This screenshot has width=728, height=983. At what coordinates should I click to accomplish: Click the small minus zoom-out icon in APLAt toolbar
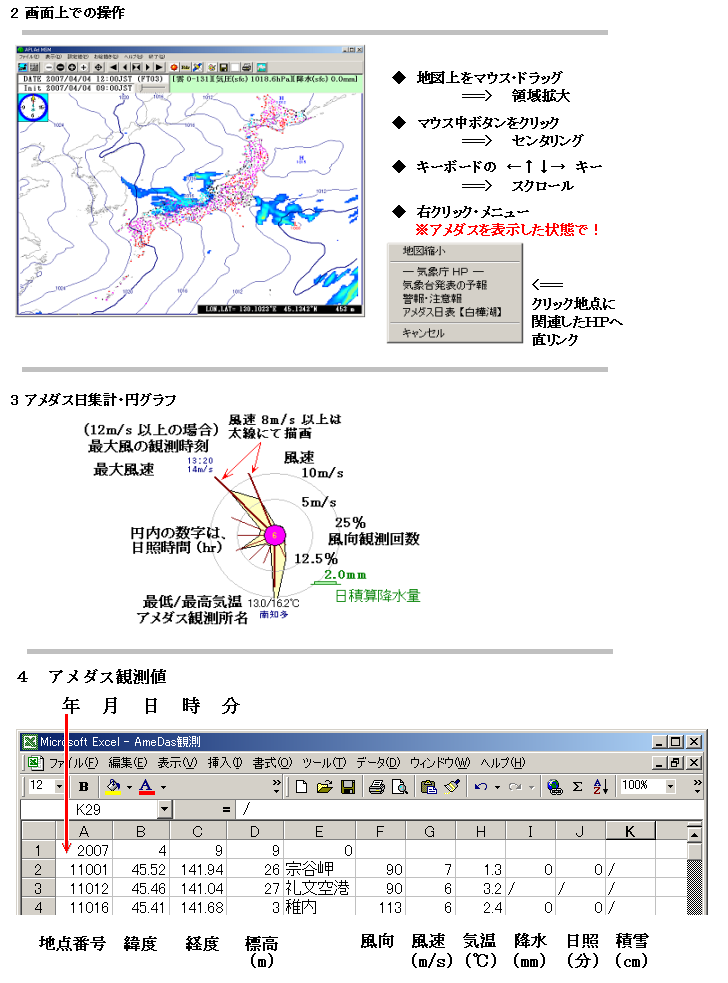pyautogui.click(x=49, y=67)
